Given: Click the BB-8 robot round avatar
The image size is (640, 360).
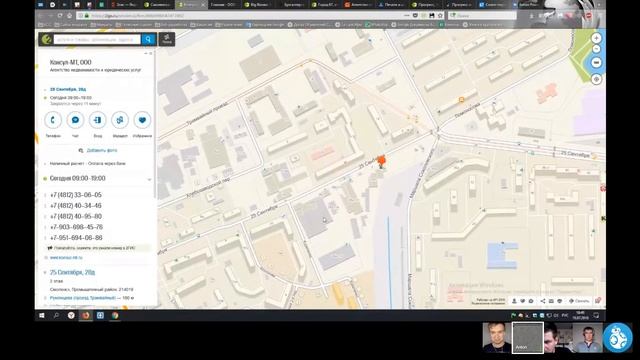Looking at the screenshot, I should pos(618,337).
